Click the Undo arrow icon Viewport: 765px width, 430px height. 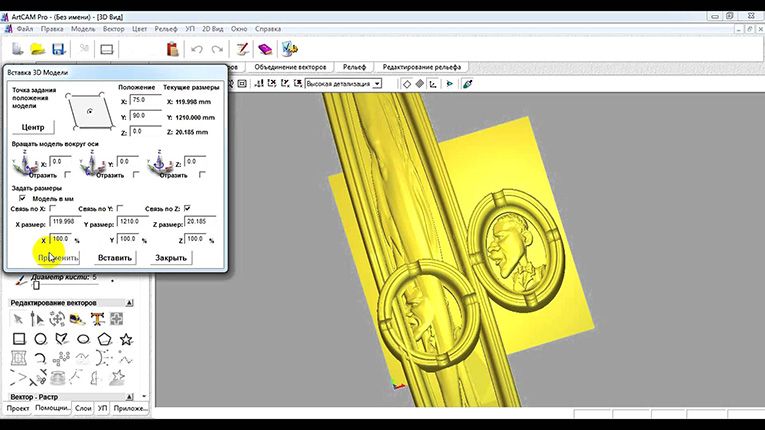[197, 49]
